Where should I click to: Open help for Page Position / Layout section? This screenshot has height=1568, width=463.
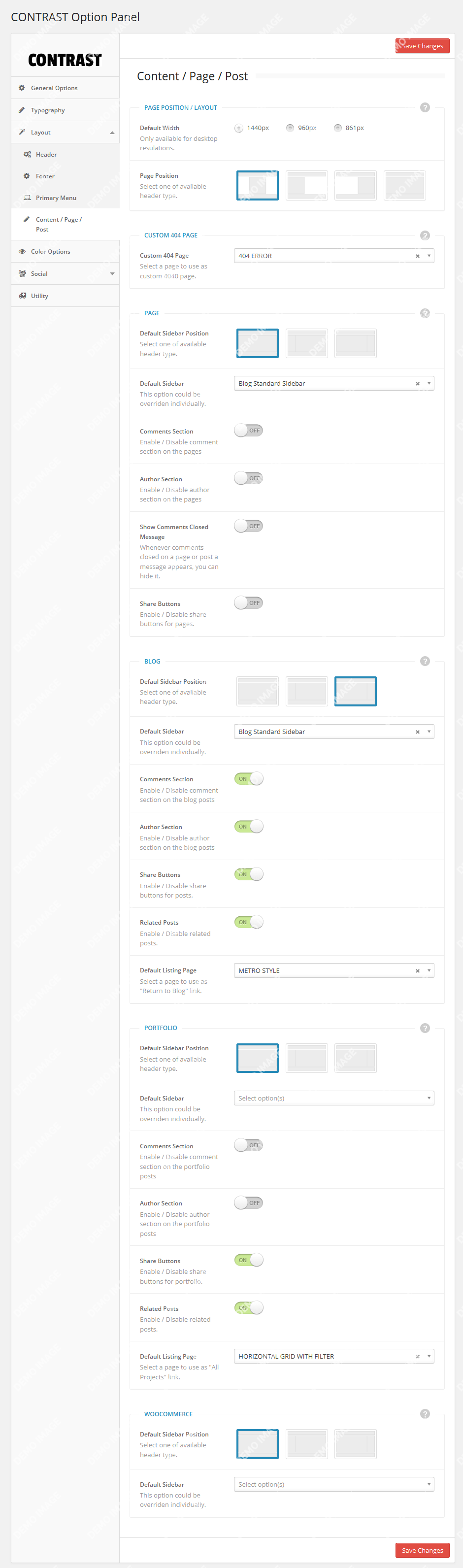pos(425,108)
